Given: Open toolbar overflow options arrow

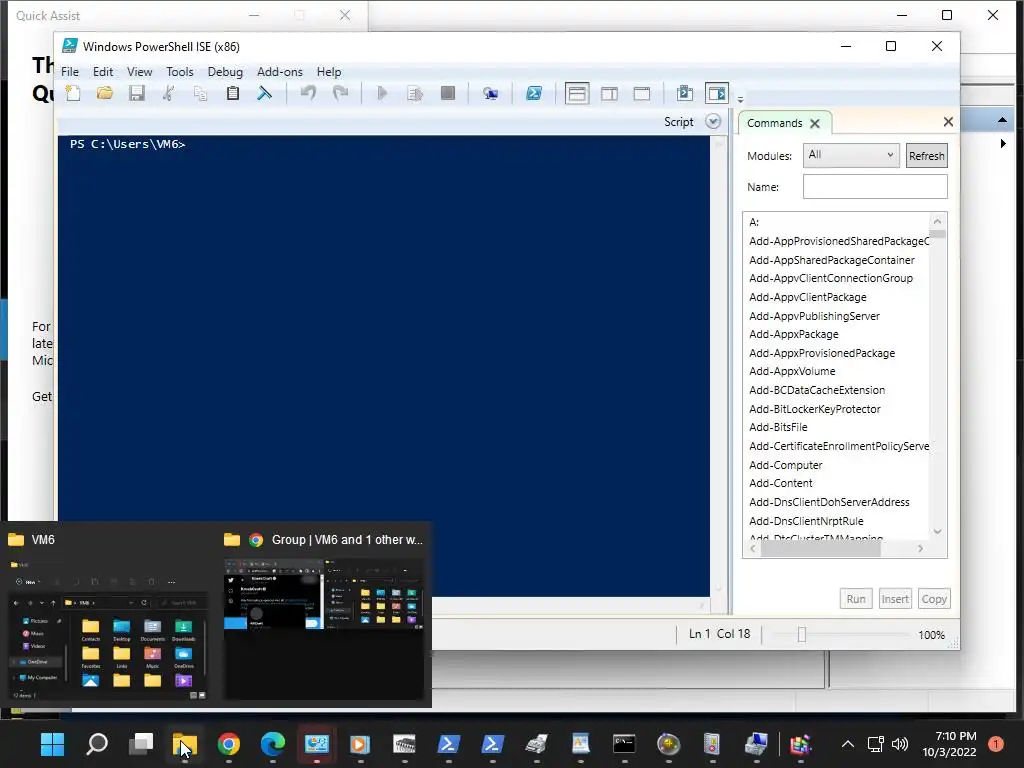Looking at the screenshot, I should [740, 100].
